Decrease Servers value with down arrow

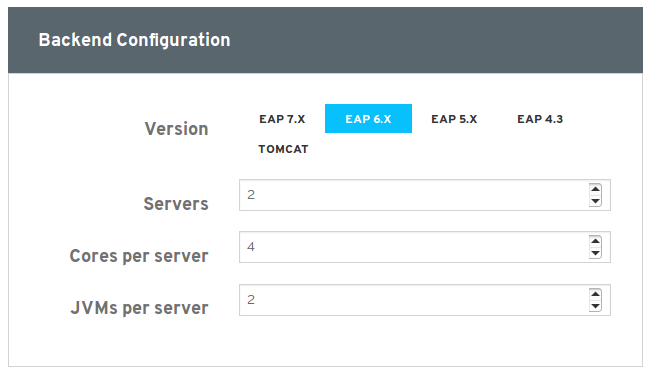coord(596,201)
